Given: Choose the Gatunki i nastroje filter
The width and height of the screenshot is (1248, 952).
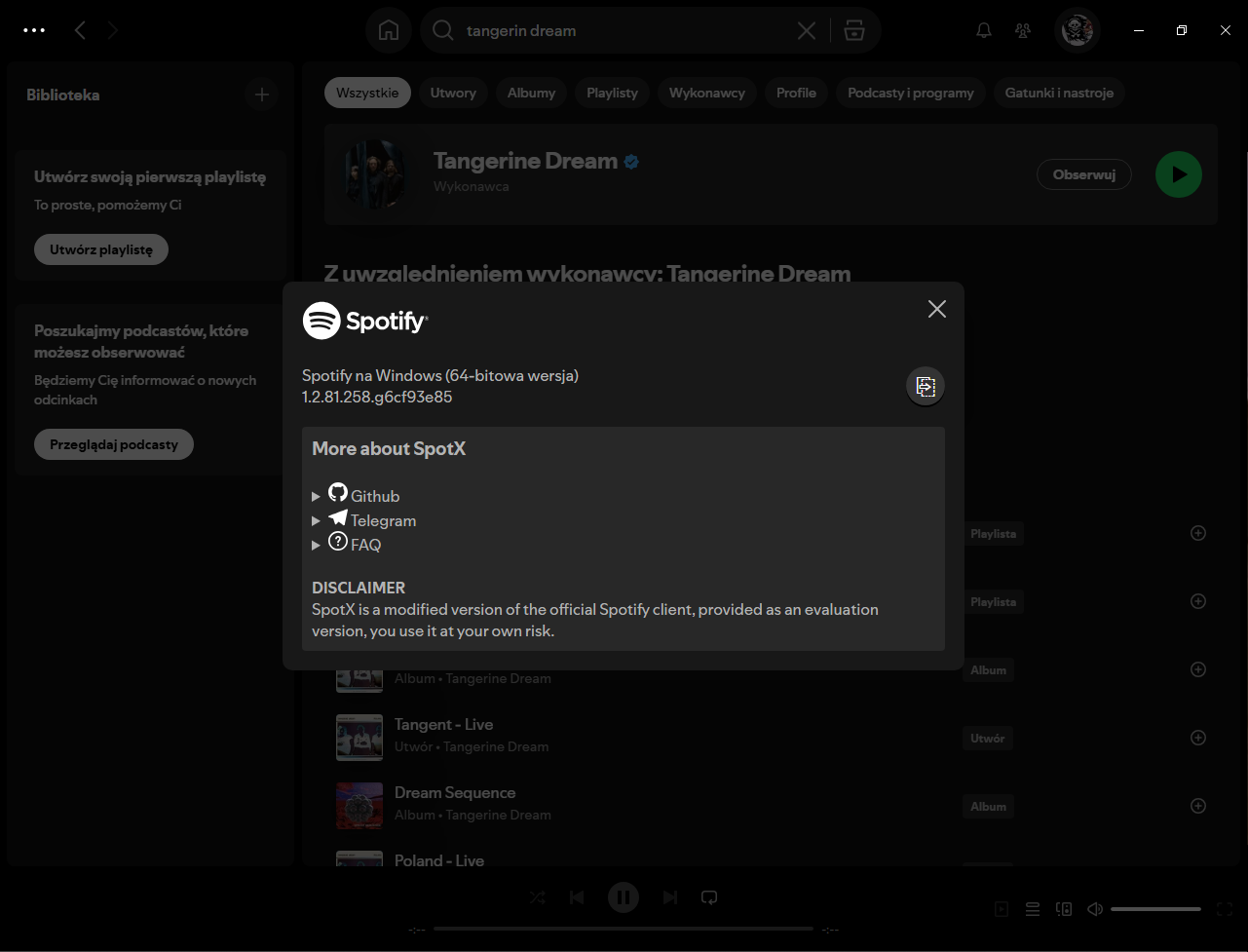Looking at the screenshot, I should (1059, 93).
